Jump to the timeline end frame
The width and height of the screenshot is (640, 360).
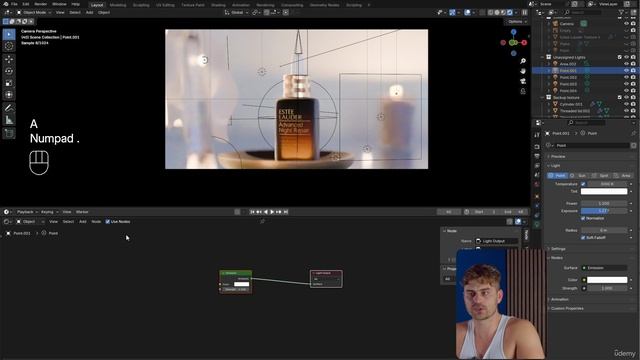point(286,212)
